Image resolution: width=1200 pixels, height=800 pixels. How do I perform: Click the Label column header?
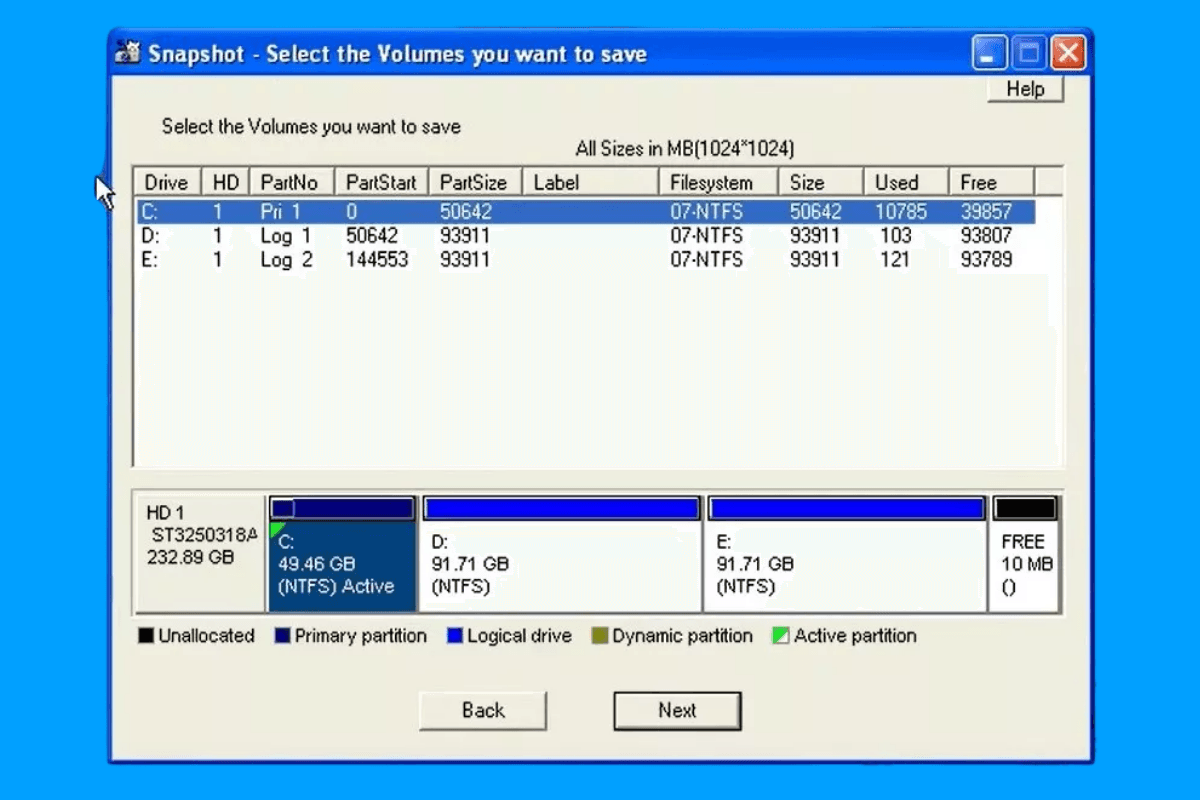(590, 182)
